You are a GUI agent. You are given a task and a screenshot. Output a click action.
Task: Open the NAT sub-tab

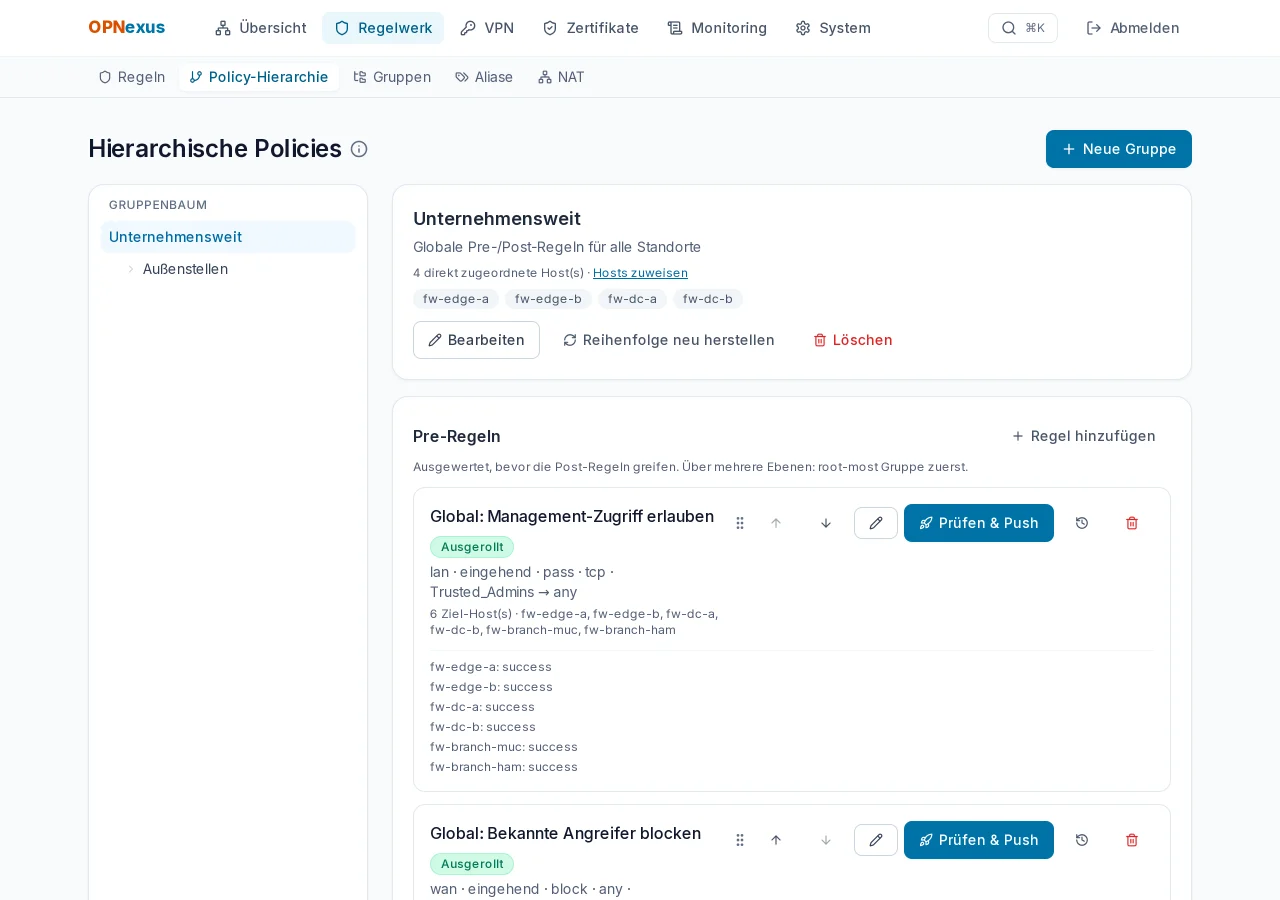tap(561, 77)
